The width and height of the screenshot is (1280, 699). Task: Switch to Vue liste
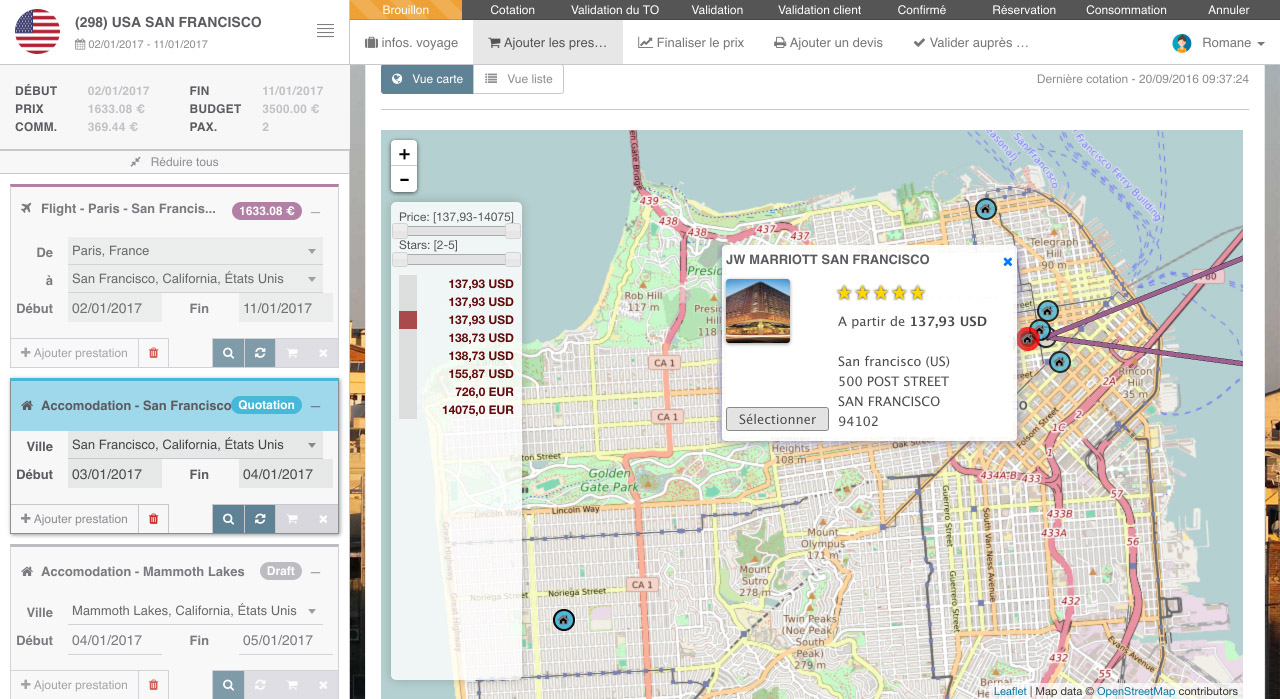pyautogui.click(x=519, y=79)
